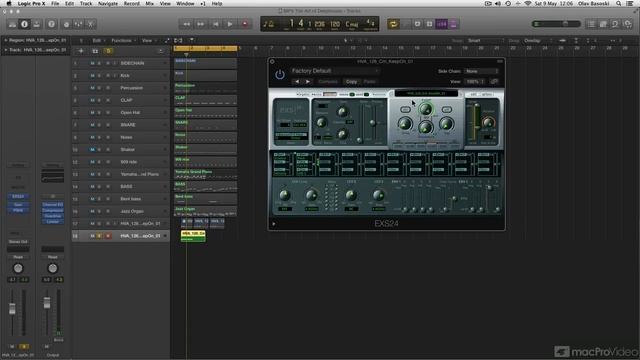Open the List Editors icon
The width and height of the screenshot is (640, 360).
(591, 24)
